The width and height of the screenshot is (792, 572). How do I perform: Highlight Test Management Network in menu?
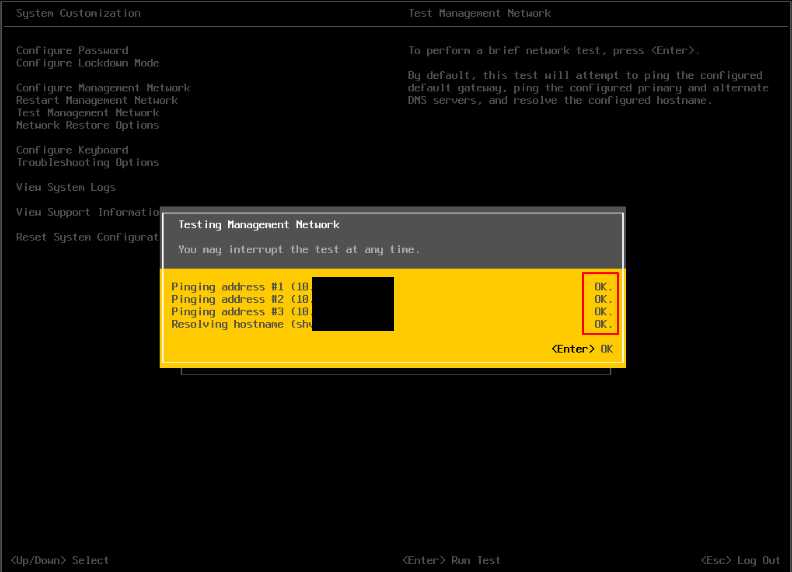[87, 113]
